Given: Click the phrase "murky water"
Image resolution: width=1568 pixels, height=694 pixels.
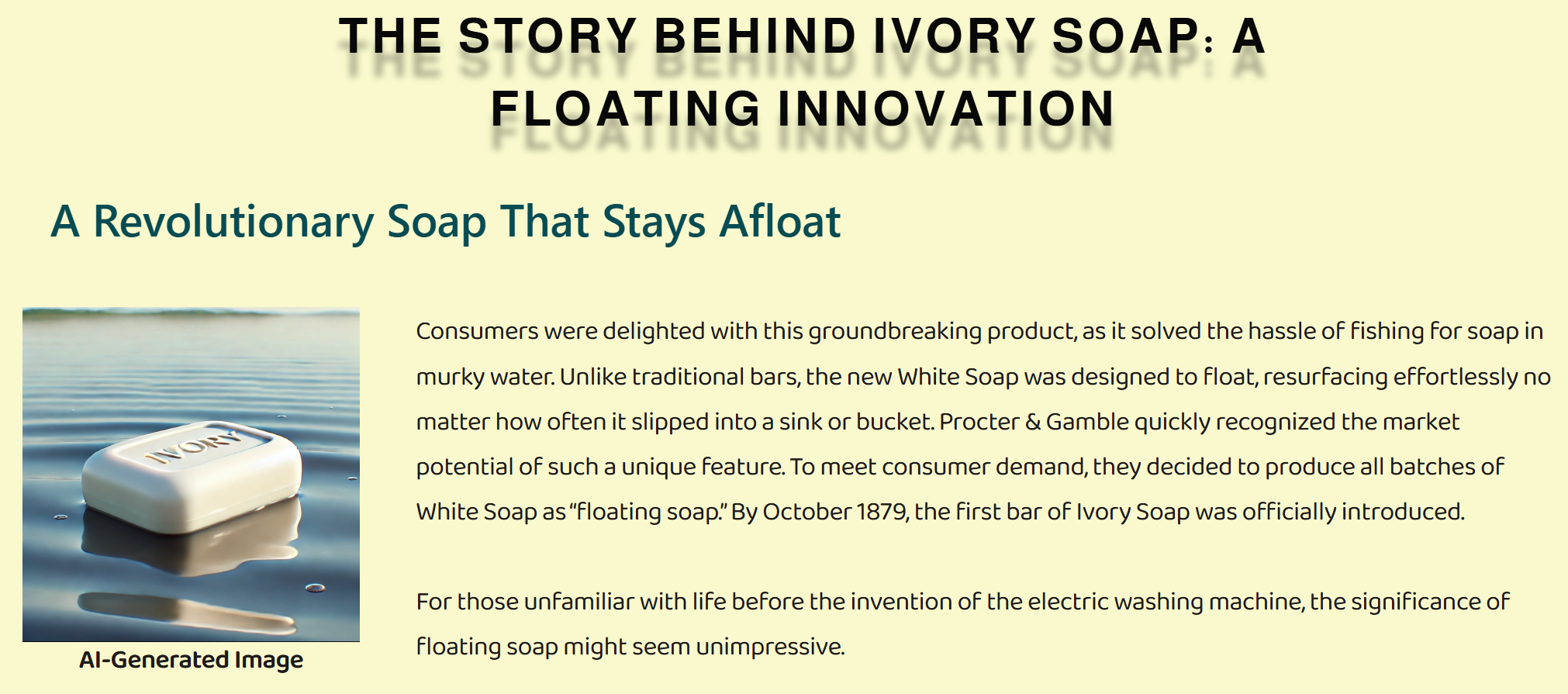Looking at the screenshot, I should click(485, 377).
